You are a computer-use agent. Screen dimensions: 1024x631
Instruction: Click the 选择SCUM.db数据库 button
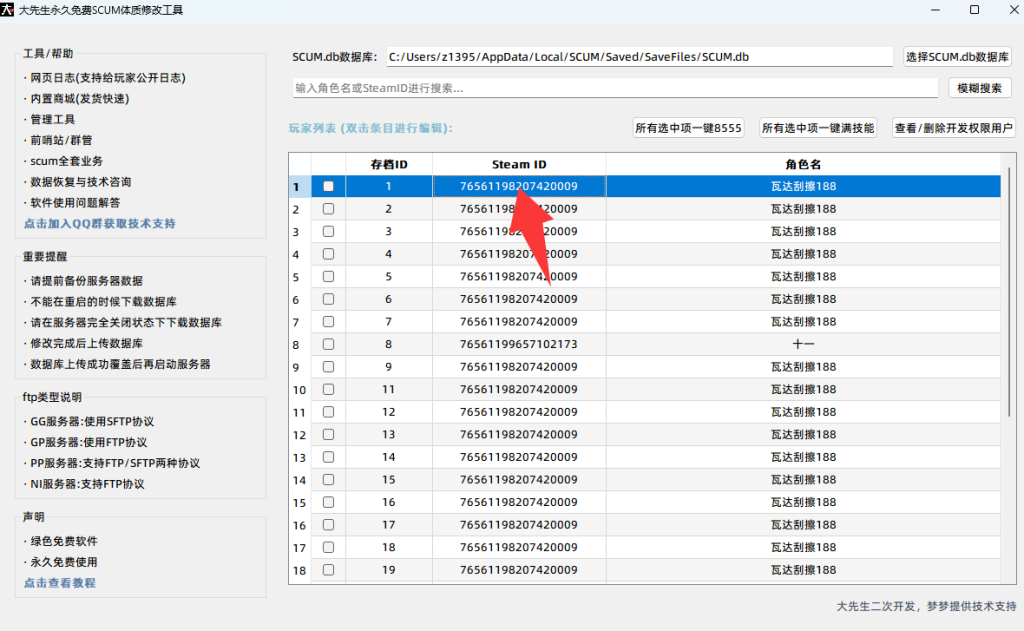point(957,57)
